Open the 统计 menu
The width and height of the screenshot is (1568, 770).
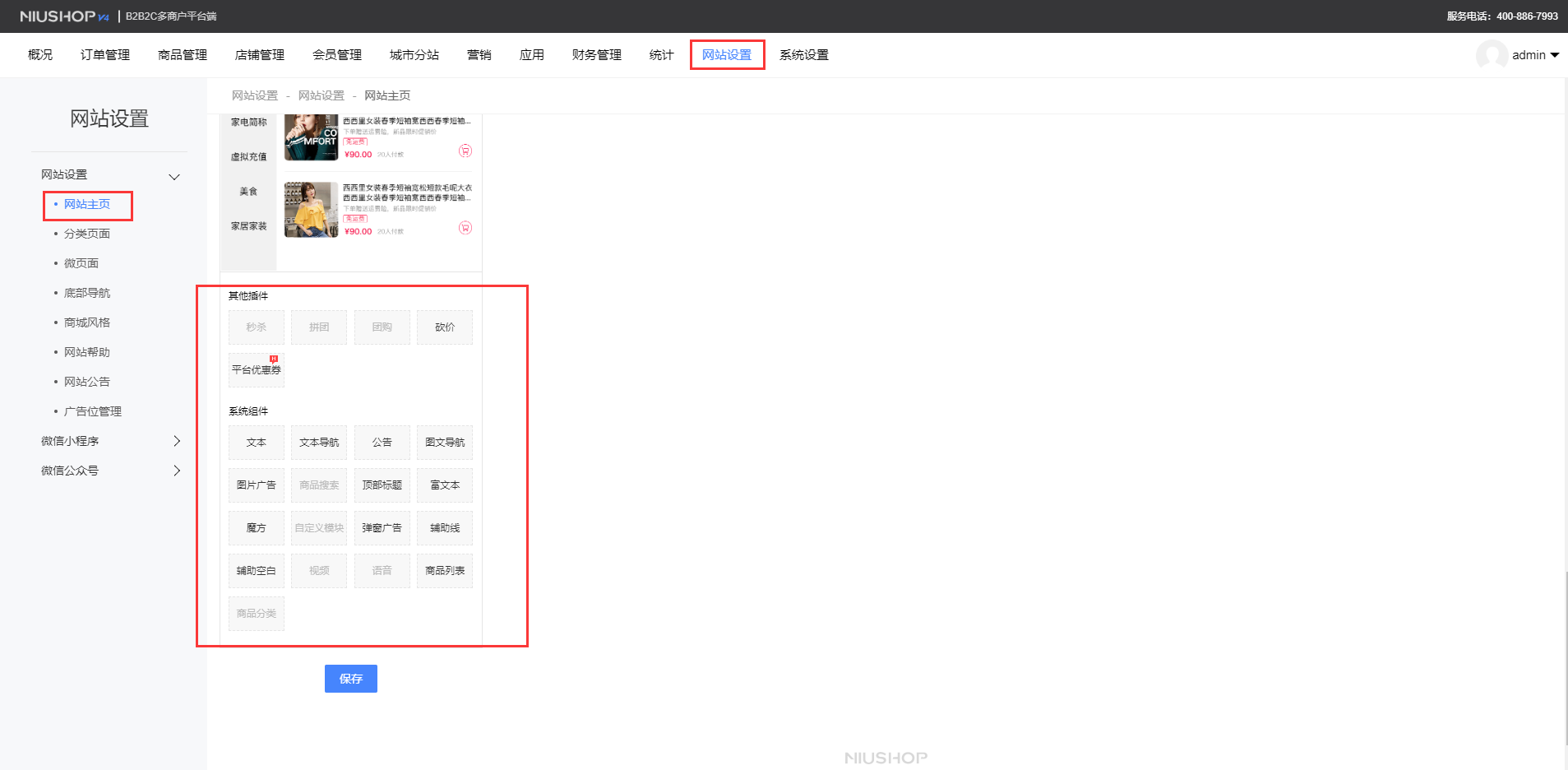(662, 55)
